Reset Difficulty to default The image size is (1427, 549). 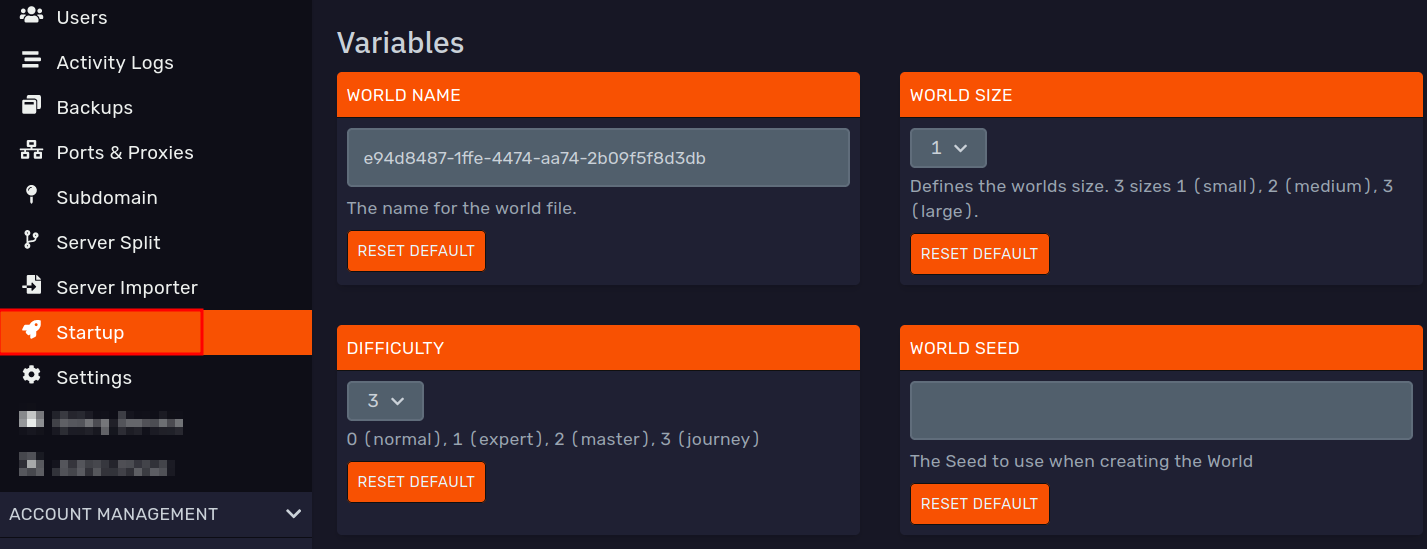(416, 482)
